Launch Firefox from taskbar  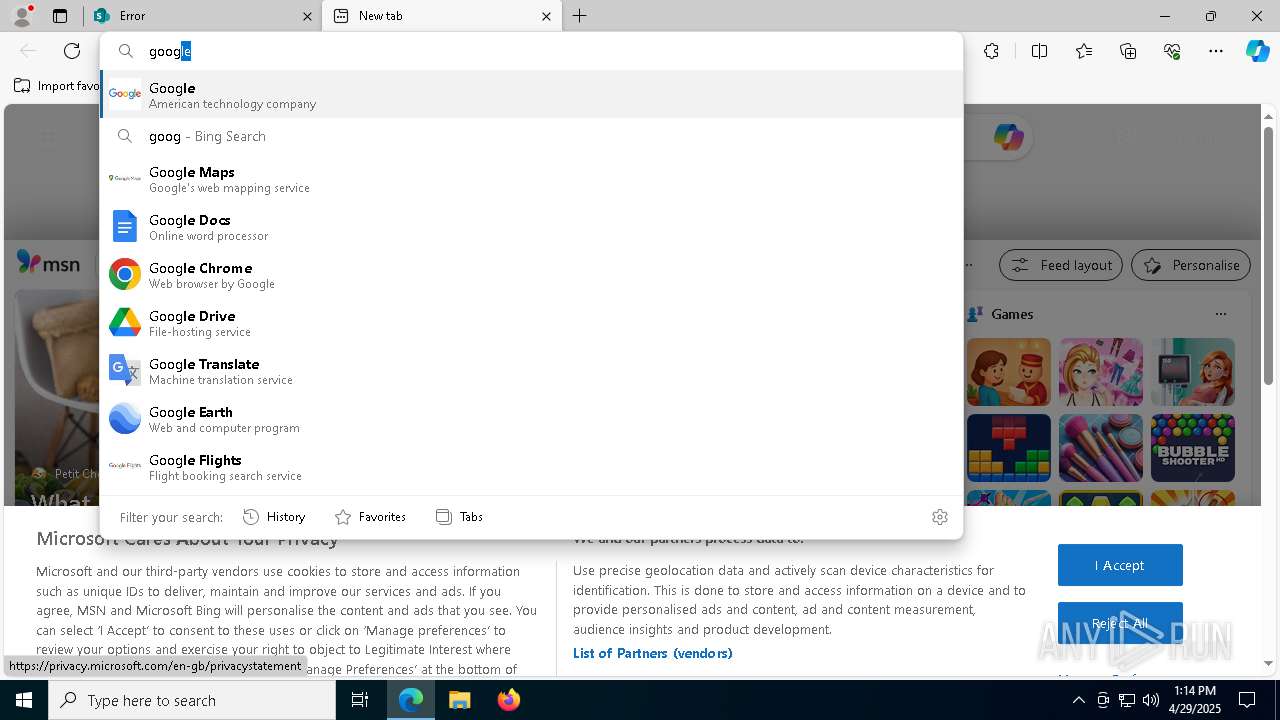click(508, 700)
